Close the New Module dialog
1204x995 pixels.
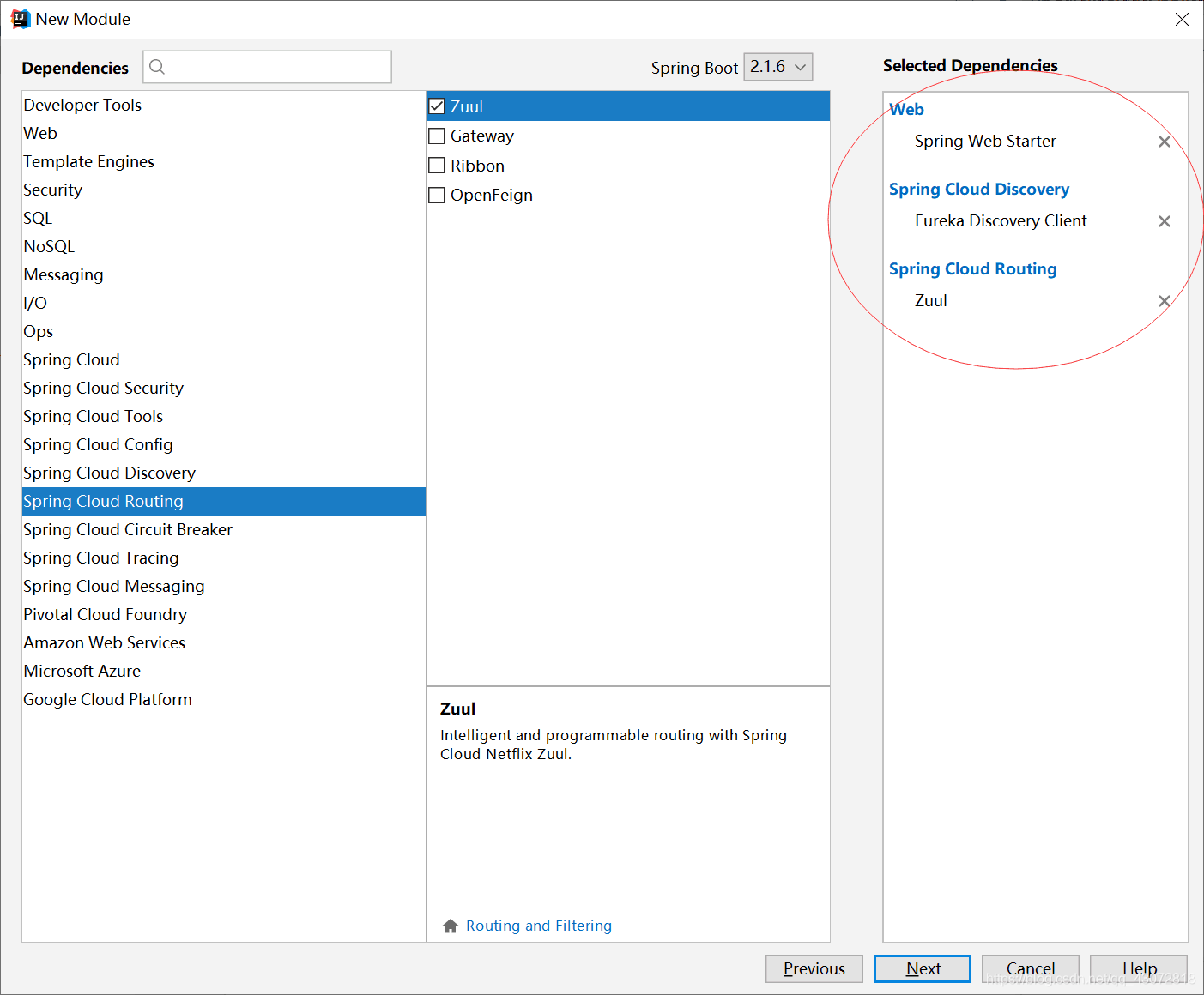(x=1182, y=19)
